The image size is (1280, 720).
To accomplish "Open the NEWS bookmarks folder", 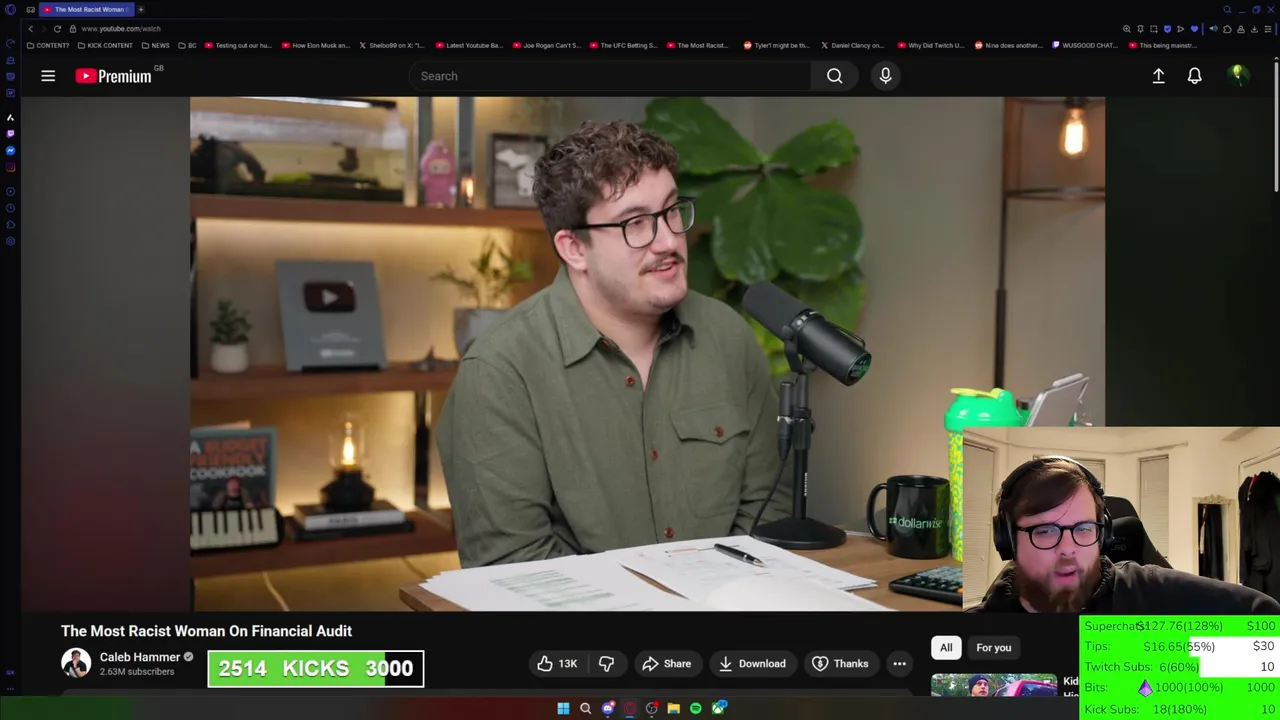I will pos(155,45).
